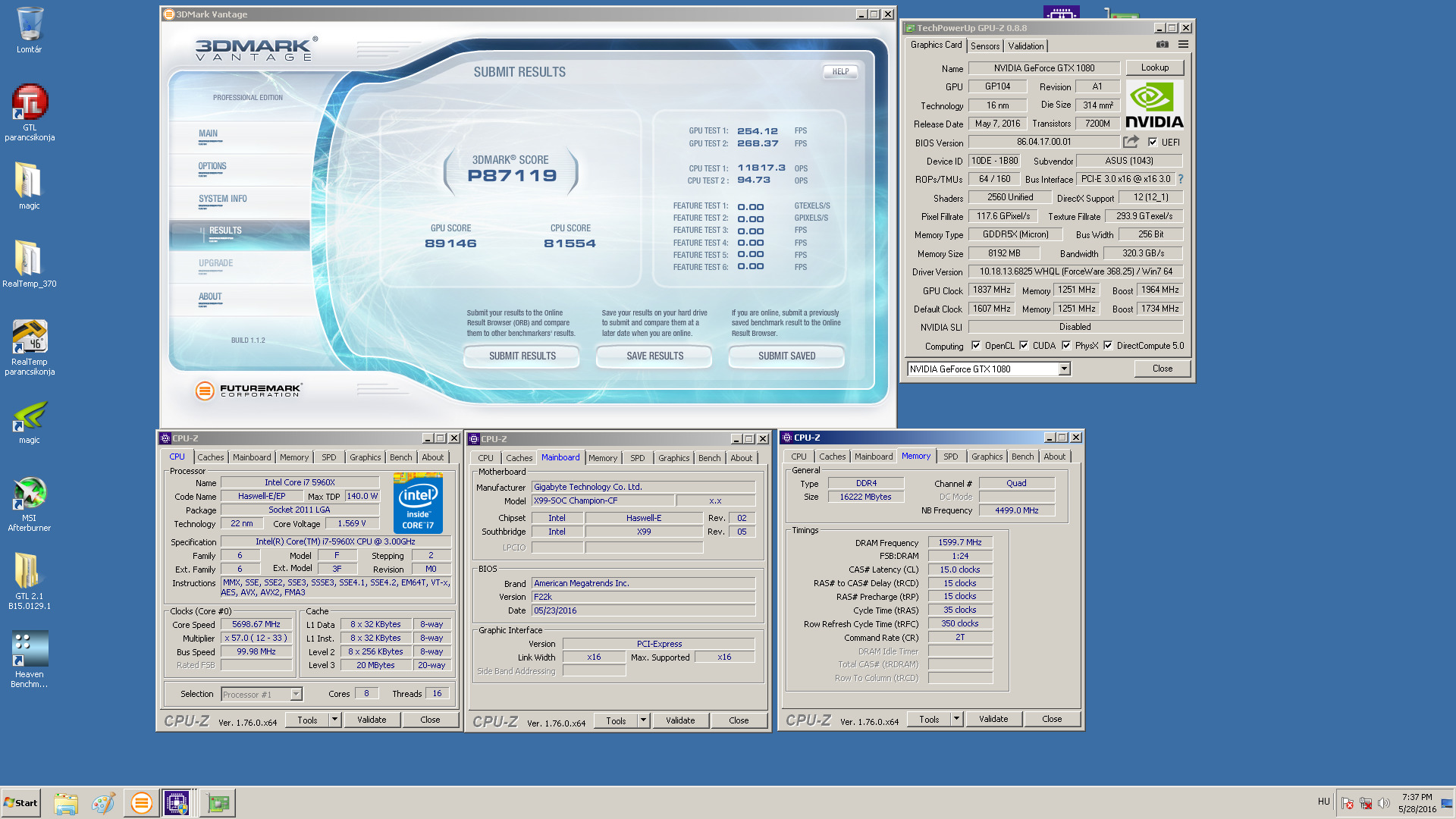Select the SYSTEM INFO menu in 3DMark

223,199
